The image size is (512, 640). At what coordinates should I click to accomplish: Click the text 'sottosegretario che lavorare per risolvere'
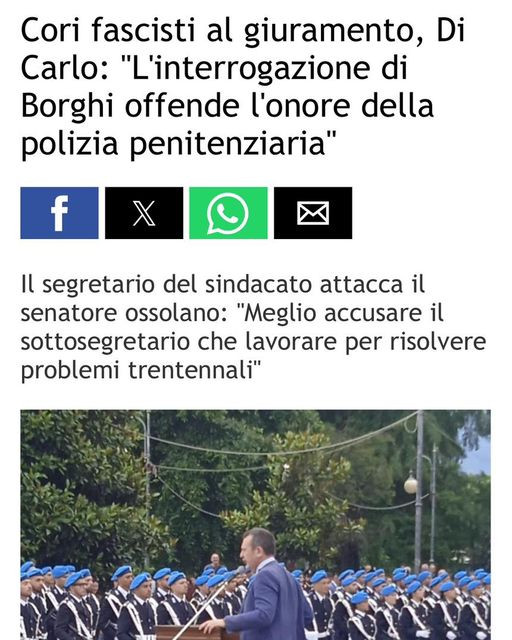pos(253,342)
